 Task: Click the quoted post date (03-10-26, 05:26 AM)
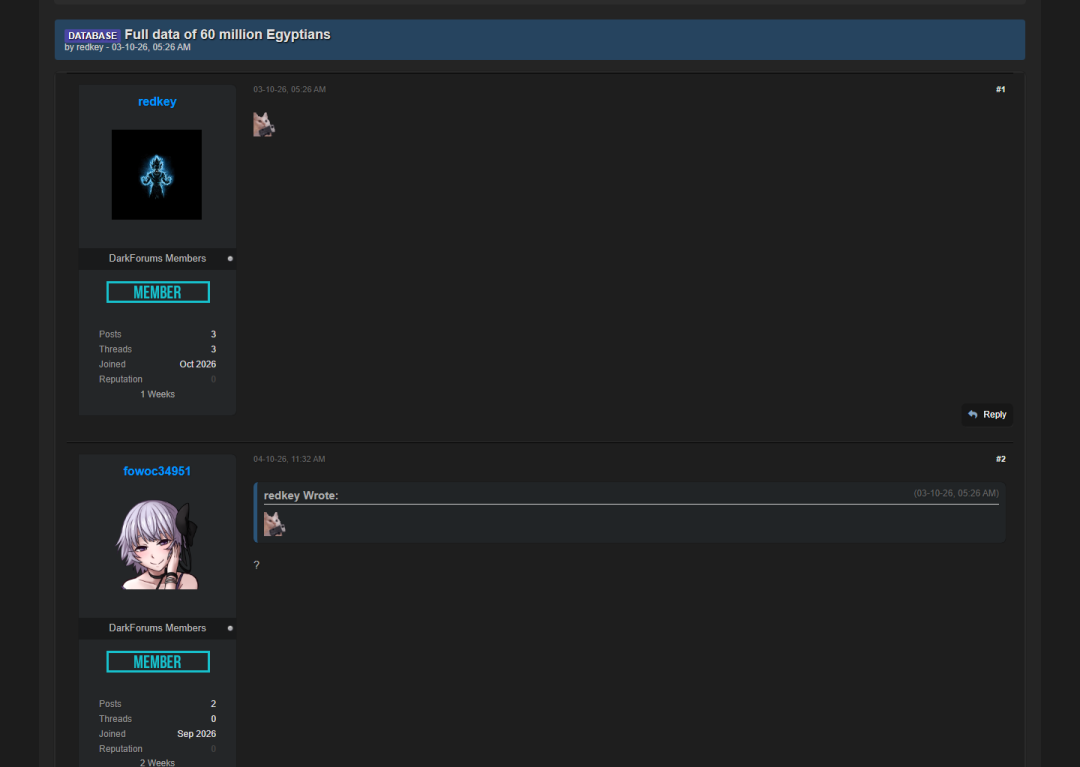tap(956, 494)
